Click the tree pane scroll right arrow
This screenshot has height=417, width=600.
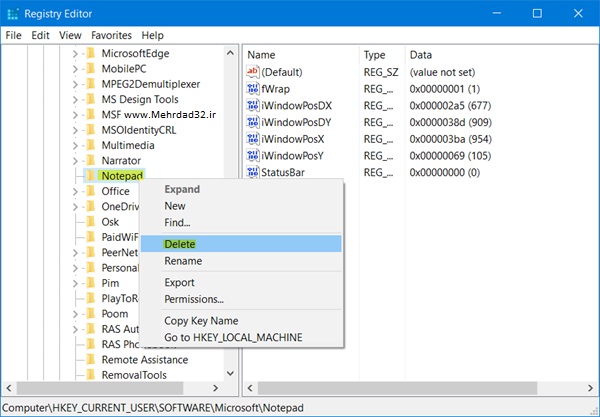click(215, 388)
